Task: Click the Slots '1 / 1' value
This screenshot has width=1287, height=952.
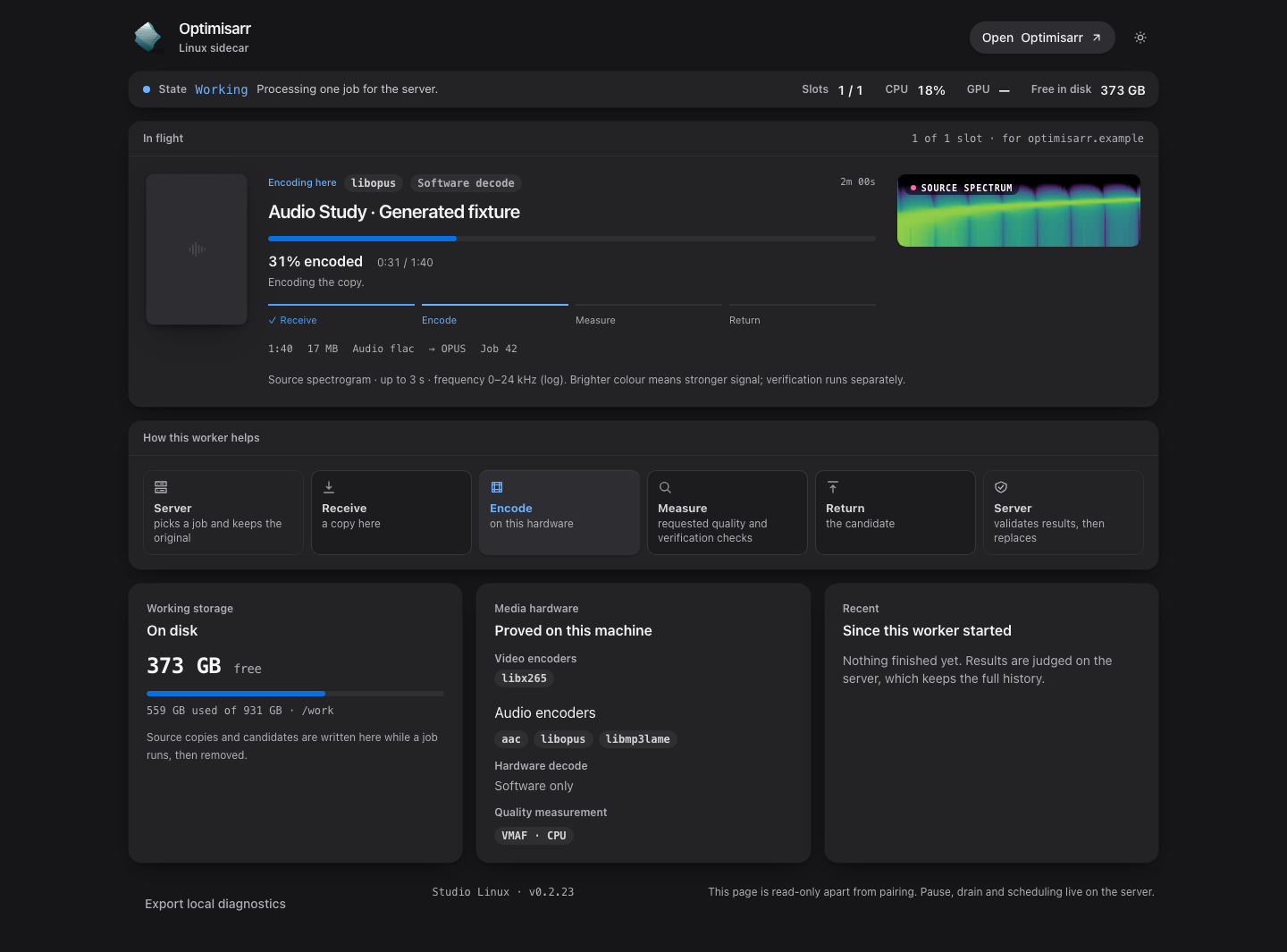Action: tap(851, 90)
